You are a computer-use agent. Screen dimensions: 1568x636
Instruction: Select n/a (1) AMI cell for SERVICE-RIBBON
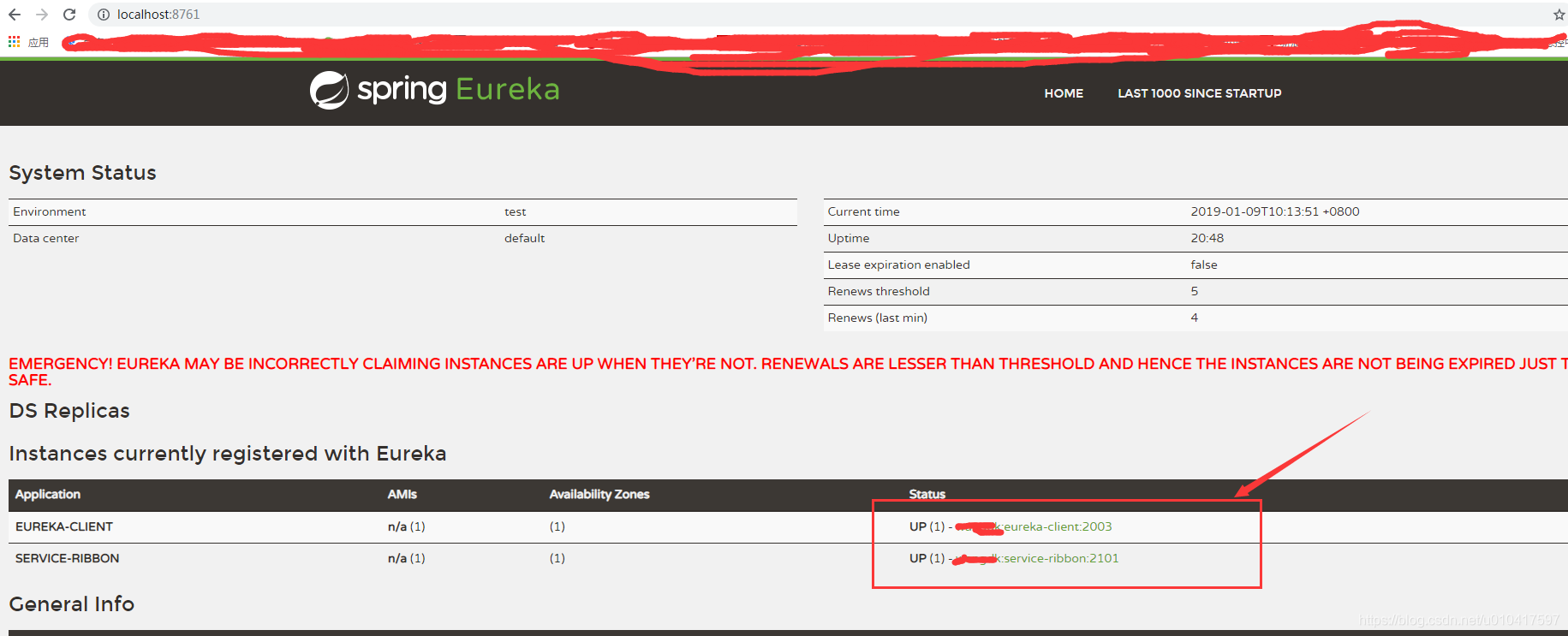(x=407, y=558)
